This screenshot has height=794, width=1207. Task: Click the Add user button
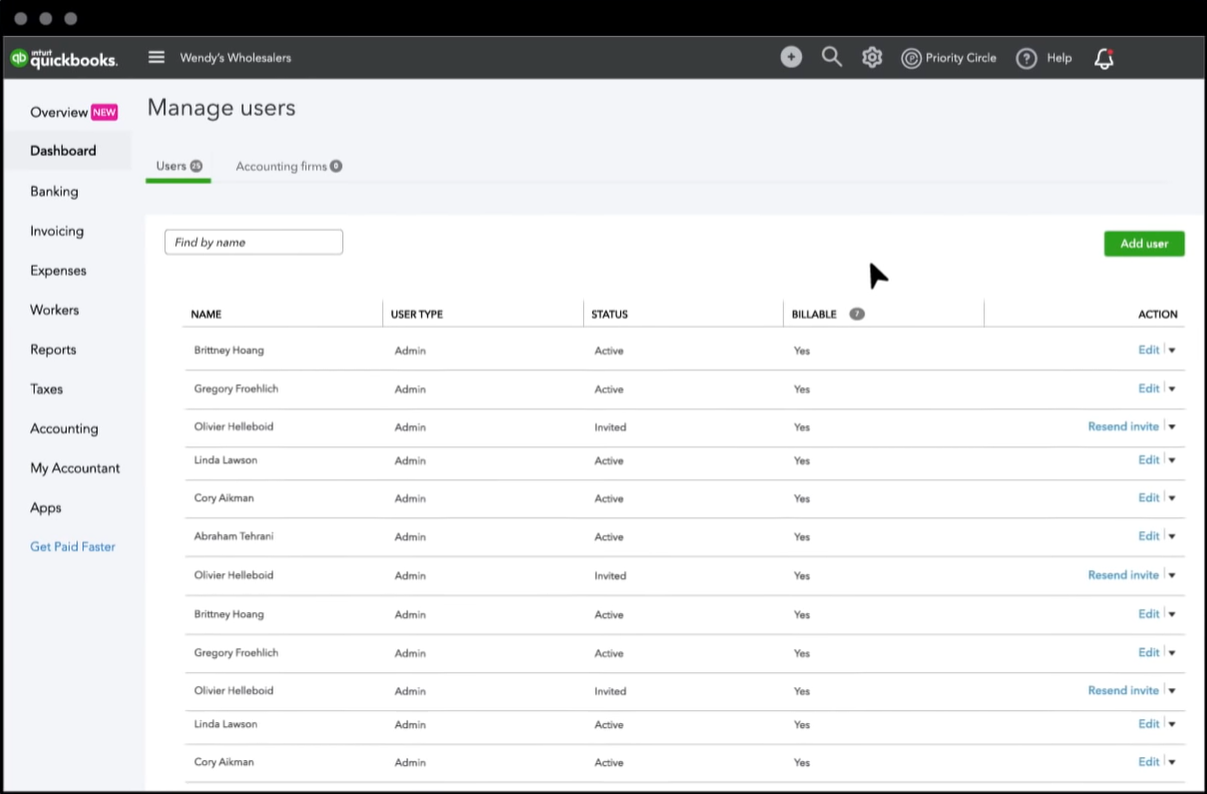coord(1144,243)
